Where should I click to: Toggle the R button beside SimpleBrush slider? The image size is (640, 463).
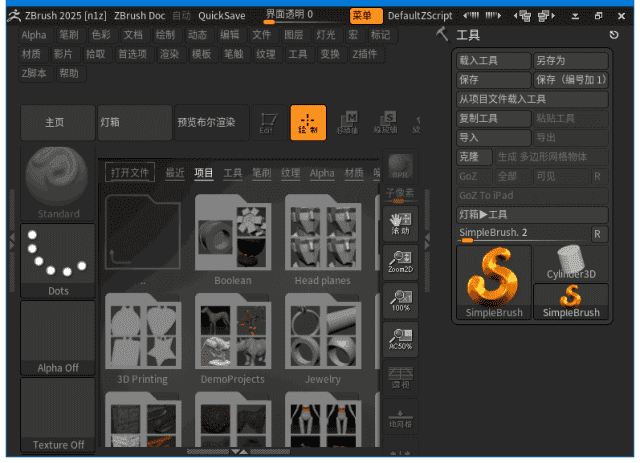click(x=598, y=234)
